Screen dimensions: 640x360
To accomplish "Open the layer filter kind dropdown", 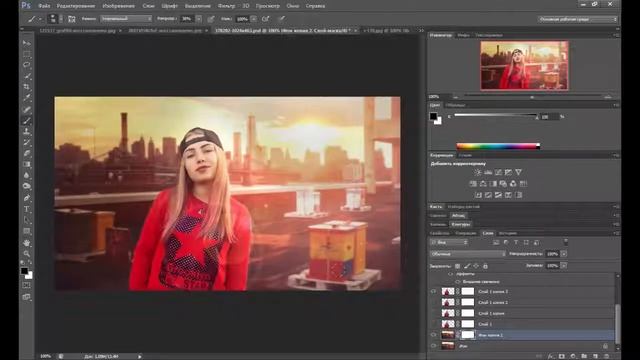I will point(449,242).
